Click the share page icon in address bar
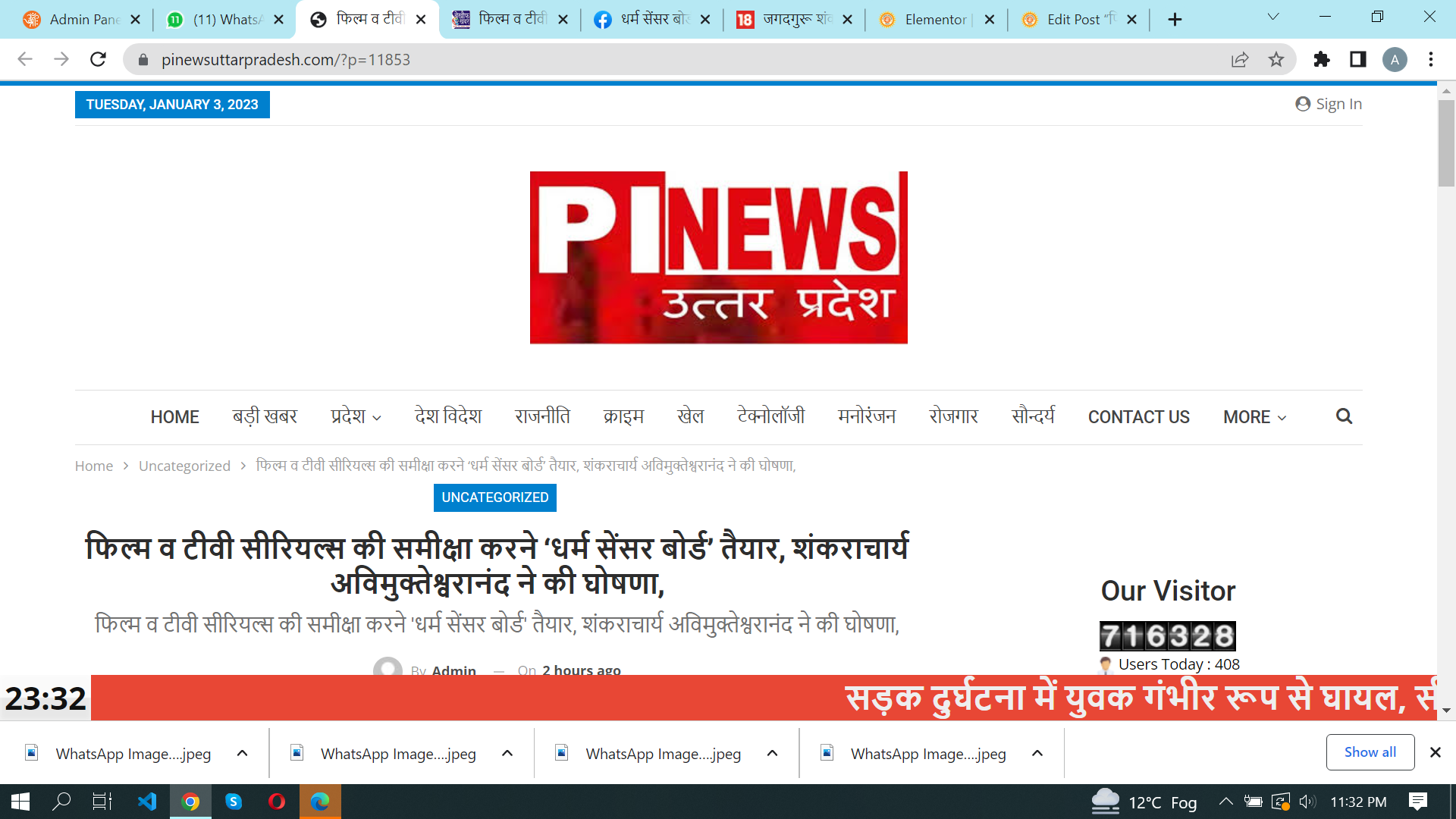The width and height of the screenshot is (1456, 819). (x=1240, y=59)
